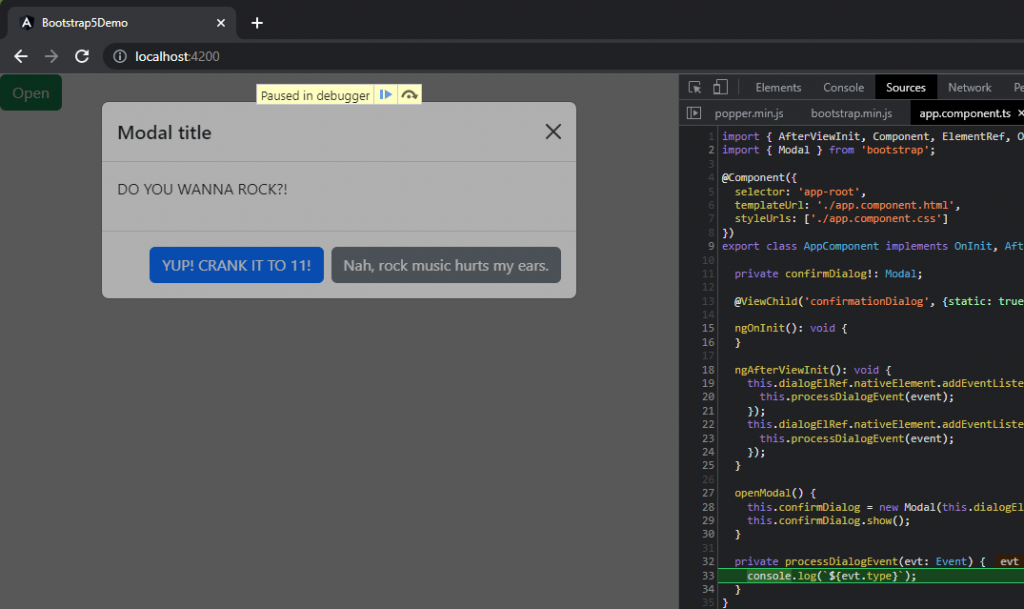This screenshot has width=1024, height=609.
Task: Click "YUP! CRANK IT TO 11!" button
Action: (x=236, y=265)
